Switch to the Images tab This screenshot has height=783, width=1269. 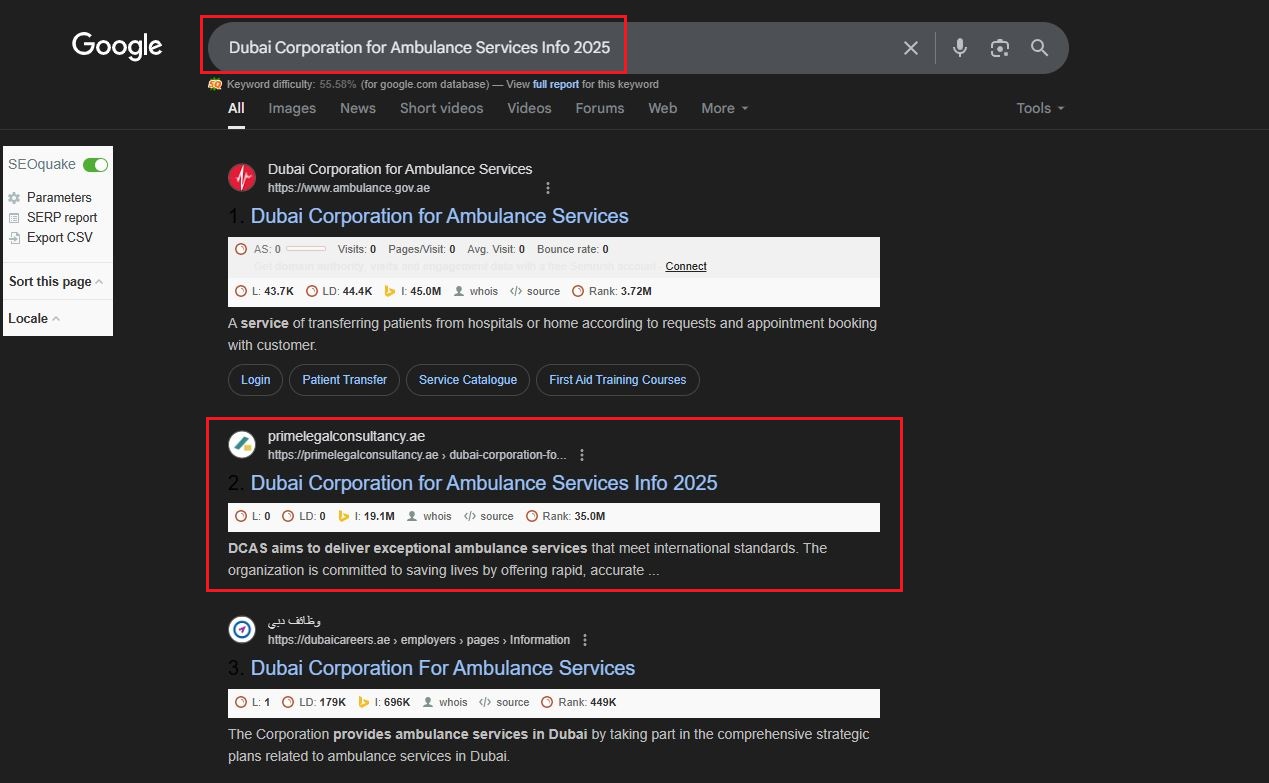pos(292,108)
